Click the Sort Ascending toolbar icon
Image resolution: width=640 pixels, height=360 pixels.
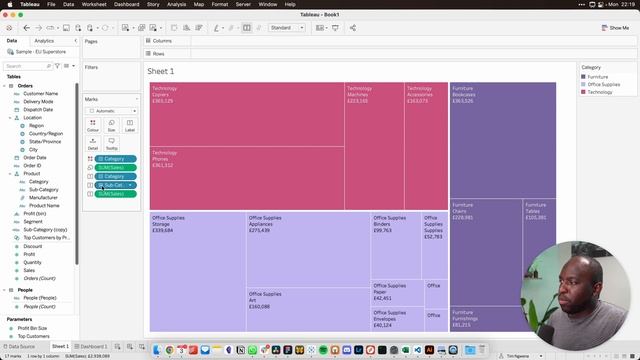tap(187, 28)
